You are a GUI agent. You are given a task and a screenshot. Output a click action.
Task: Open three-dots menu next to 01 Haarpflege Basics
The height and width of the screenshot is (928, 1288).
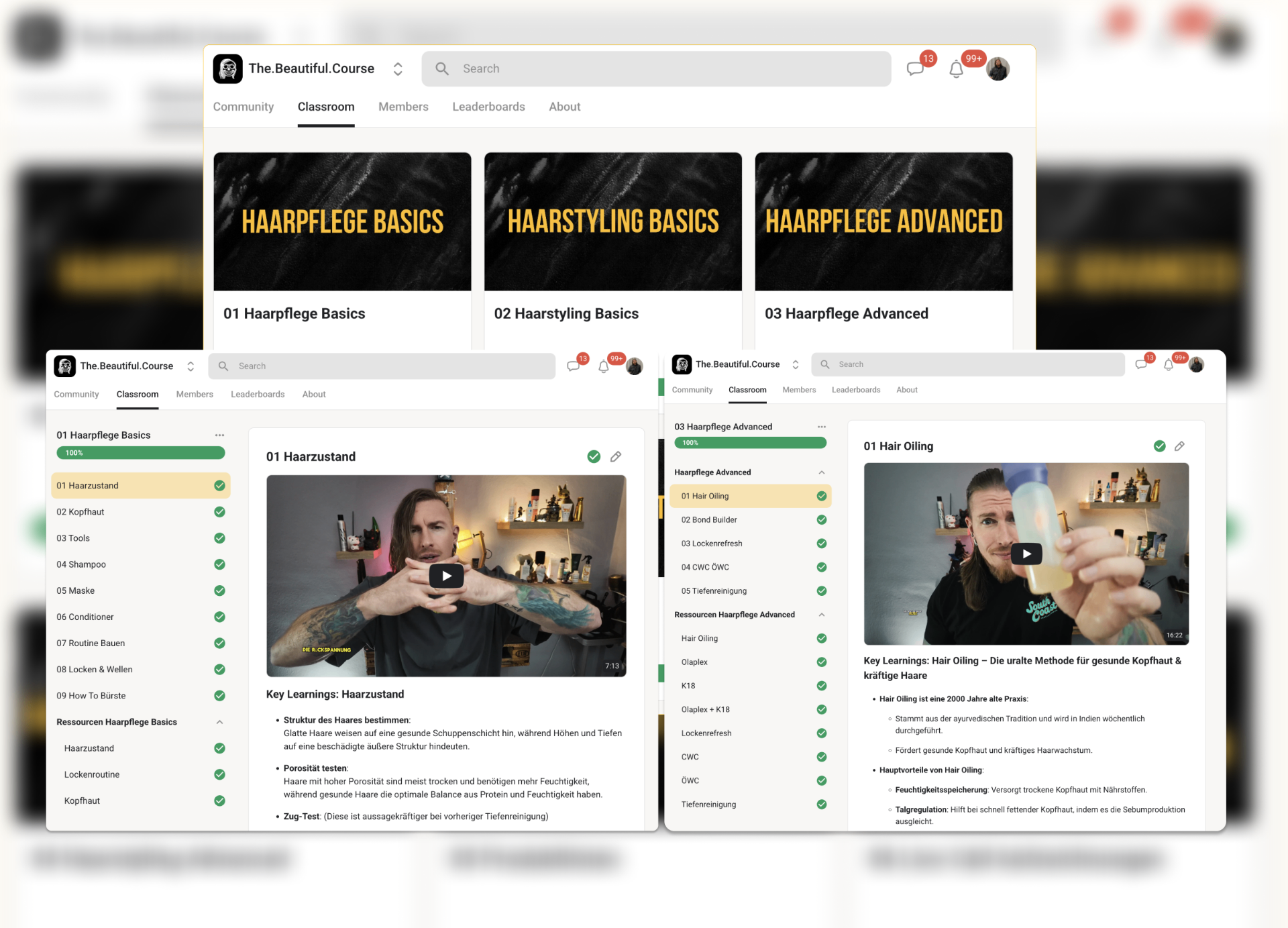[219, 435]
